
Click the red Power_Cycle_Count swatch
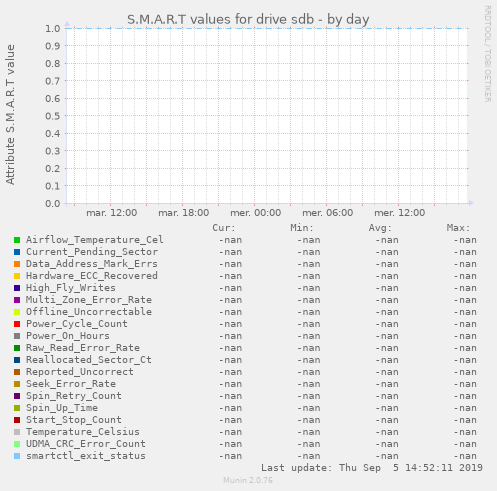17,324
